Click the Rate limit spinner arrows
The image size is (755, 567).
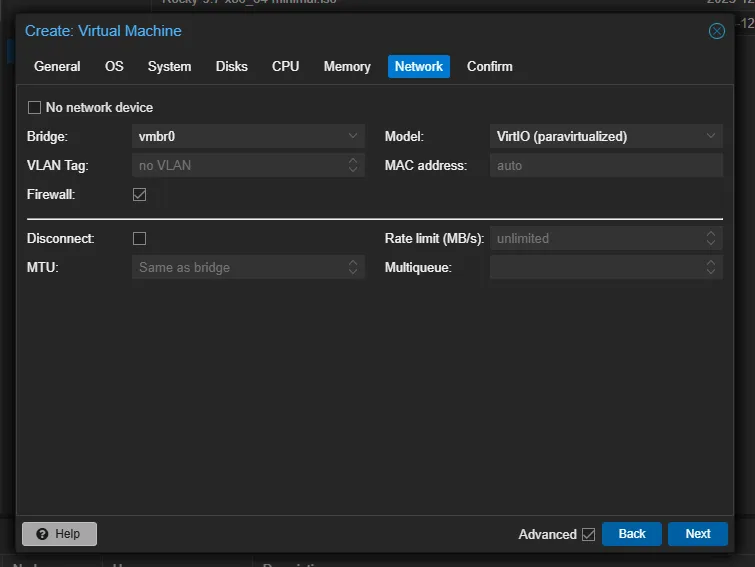tap(711, 238)
